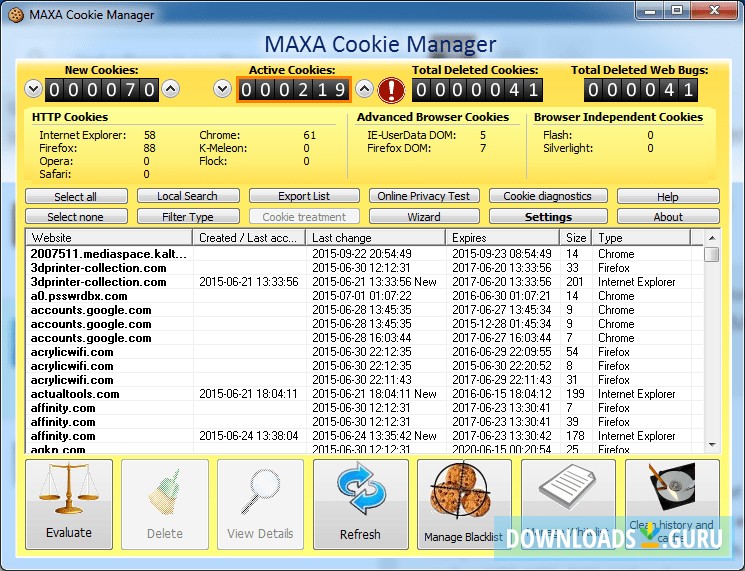Click the Delete broom icon button
Viewport: 745px width, 571px height.
click(x=164, y=504)
